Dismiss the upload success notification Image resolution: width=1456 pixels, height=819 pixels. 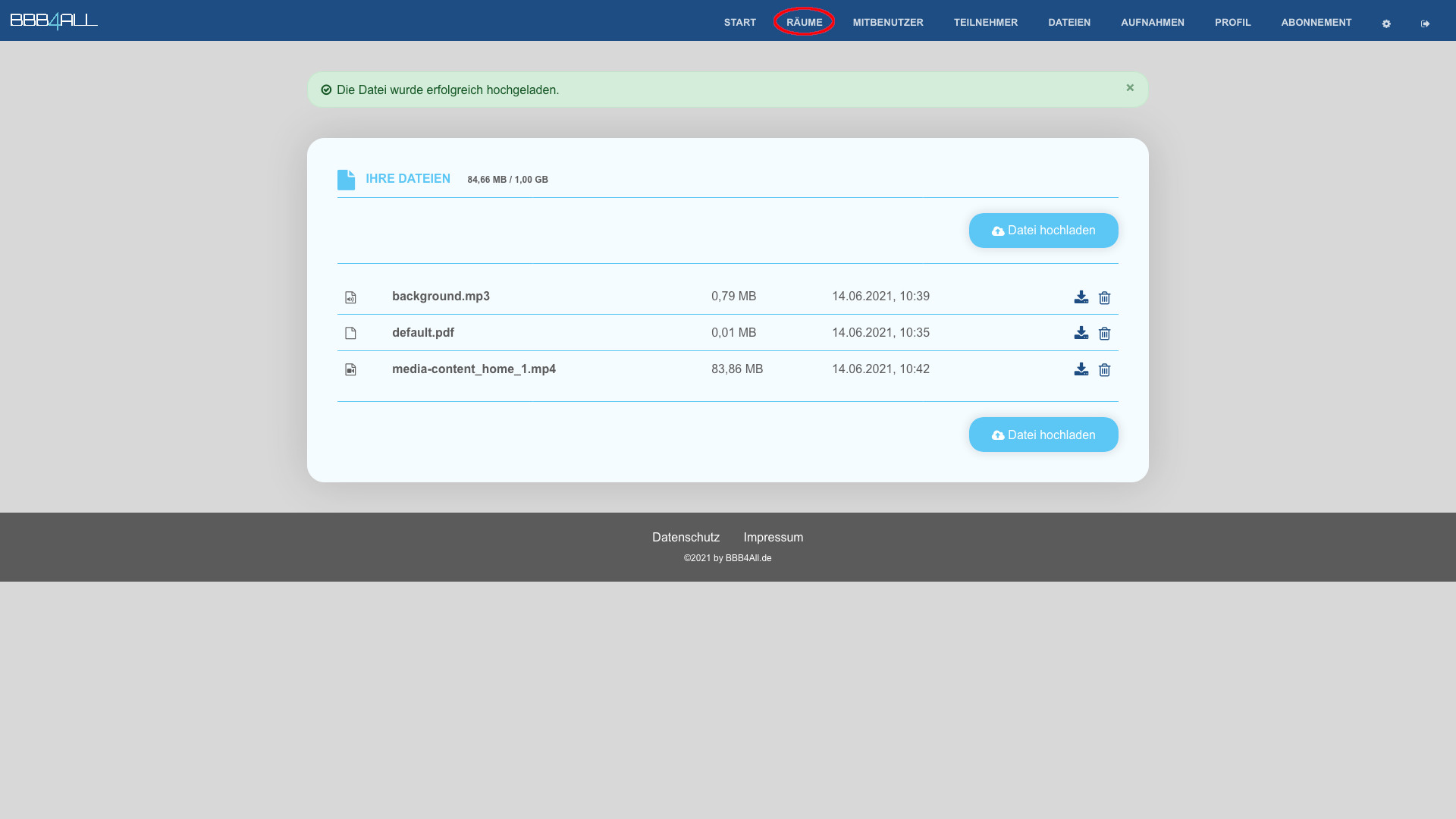coord(1130,88)
